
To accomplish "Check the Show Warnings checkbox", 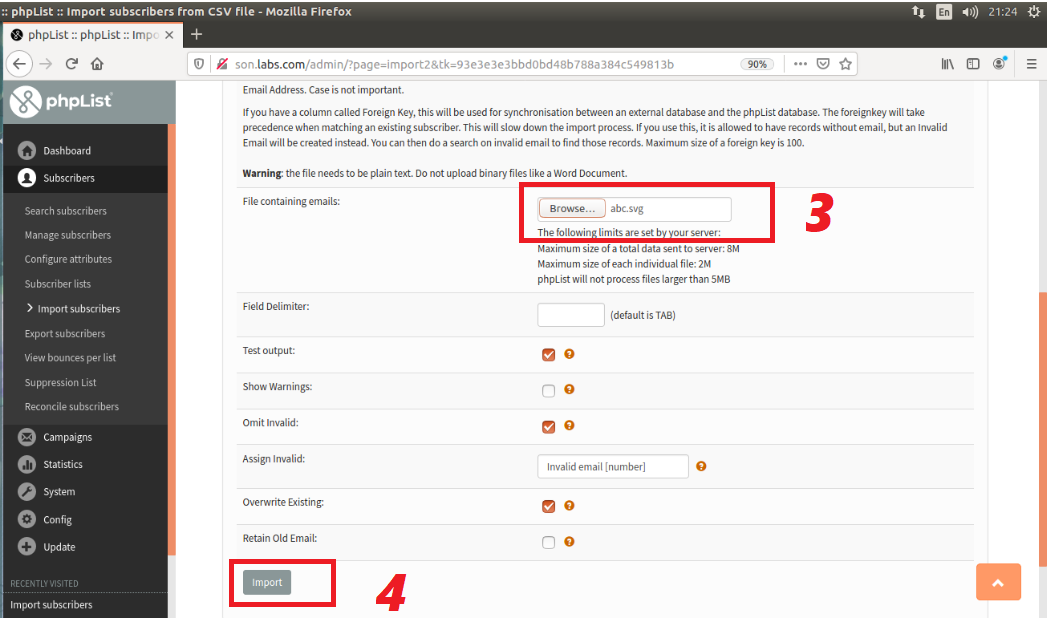I will 549,391.
